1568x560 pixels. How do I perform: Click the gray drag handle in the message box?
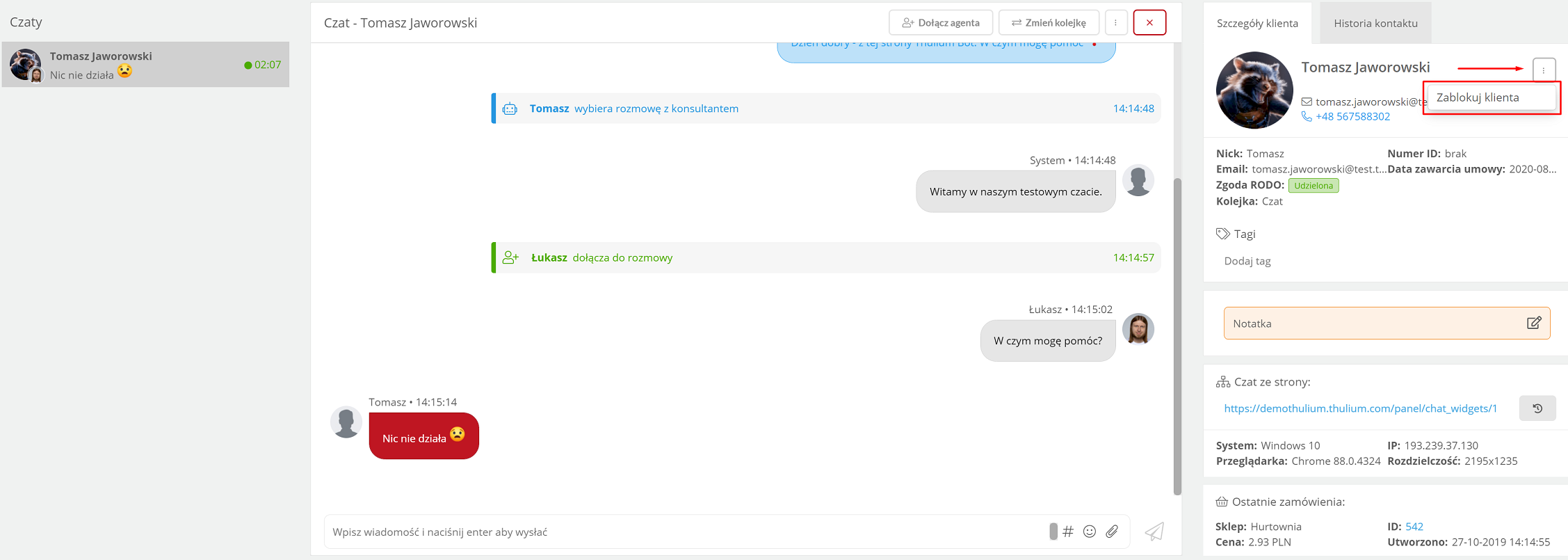tap(1053, 531)
